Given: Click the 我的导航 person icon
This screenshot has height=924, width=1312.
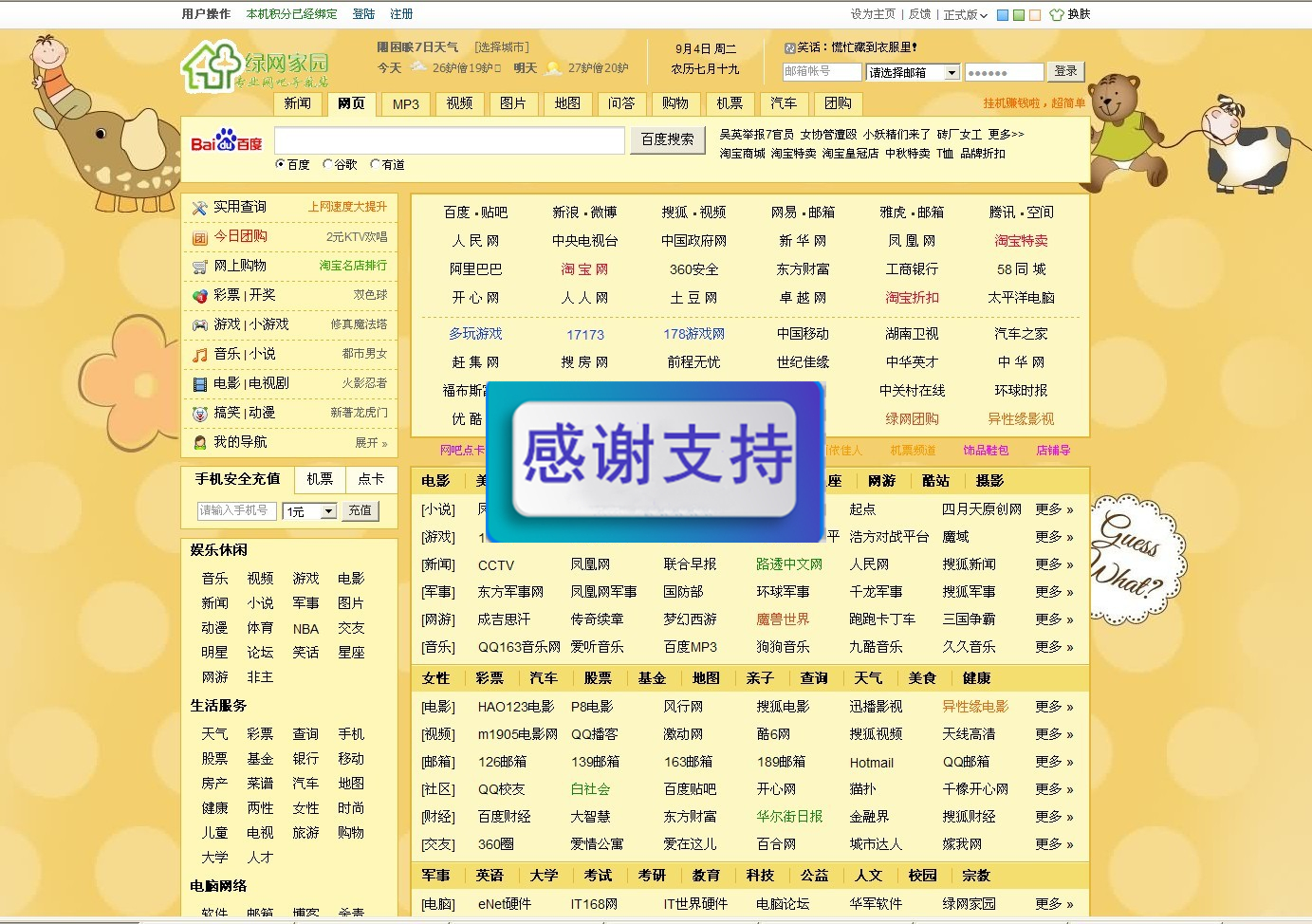Looking at the screenshot, I should coord(199,443).
